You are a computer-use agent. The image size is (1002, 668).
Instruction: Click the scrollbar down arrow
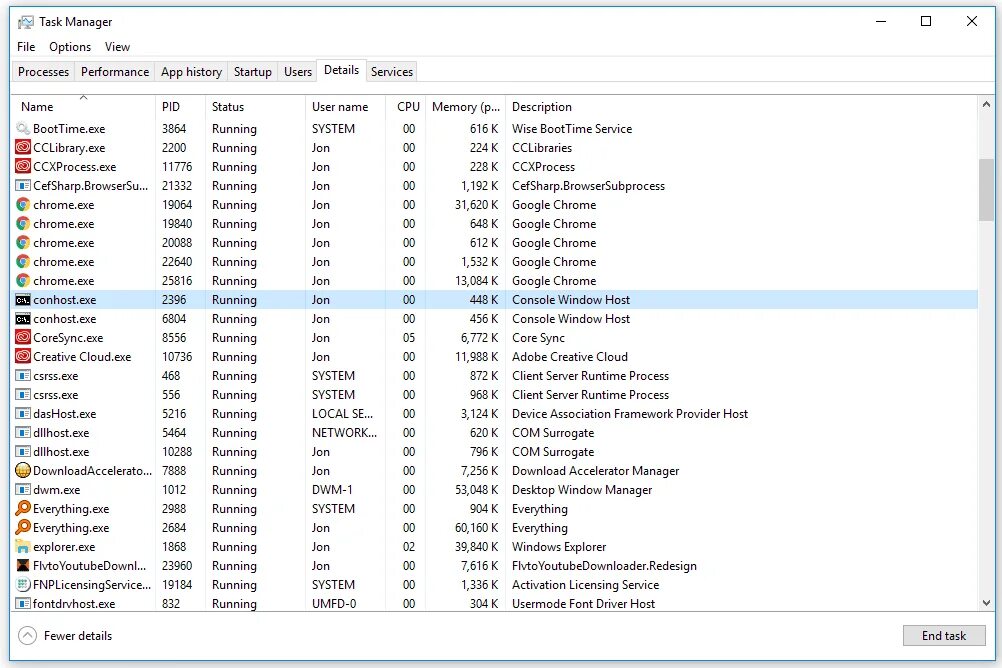986,603
